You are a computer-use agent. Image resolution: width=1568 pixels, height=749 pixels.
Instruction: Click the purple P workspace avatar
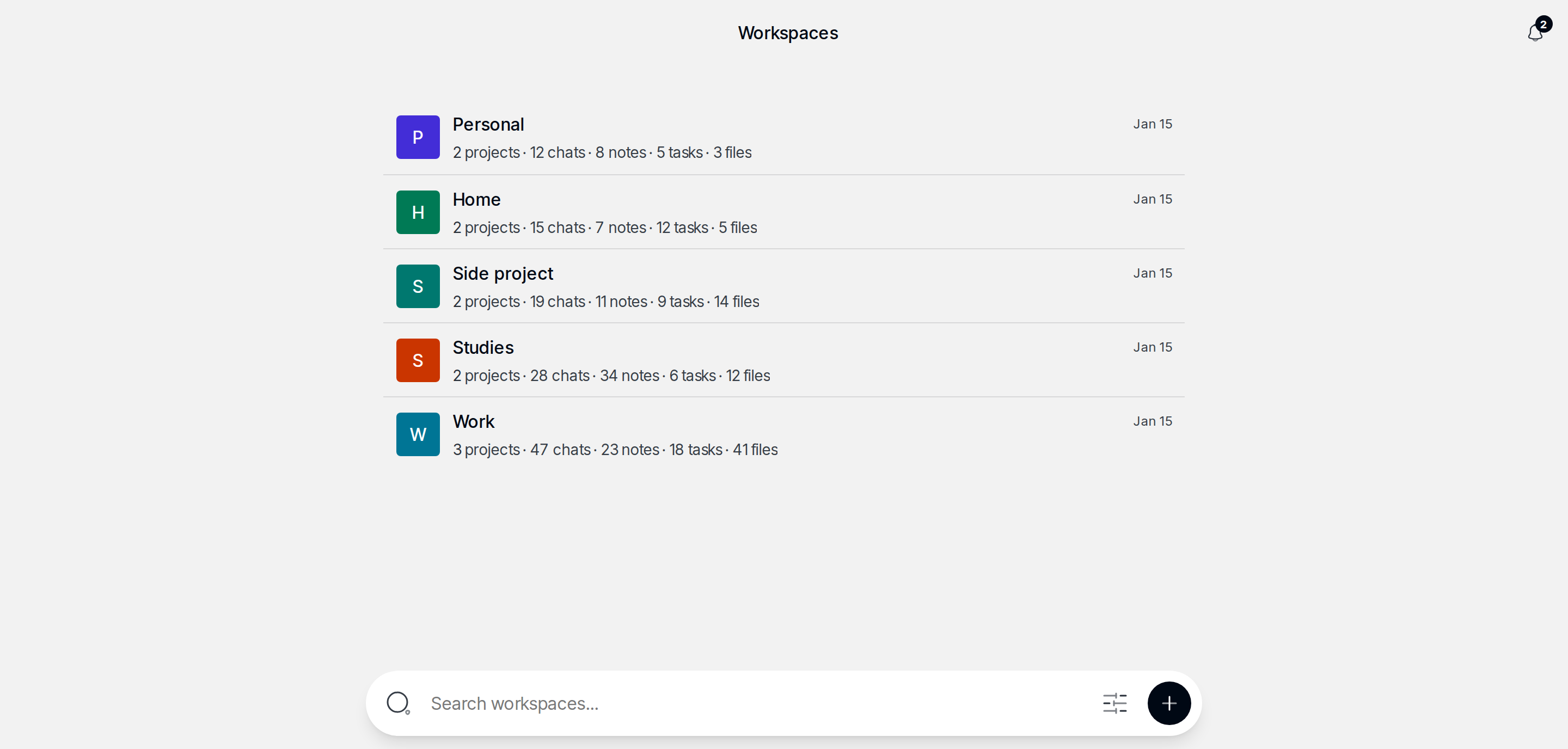coord(418,138)
